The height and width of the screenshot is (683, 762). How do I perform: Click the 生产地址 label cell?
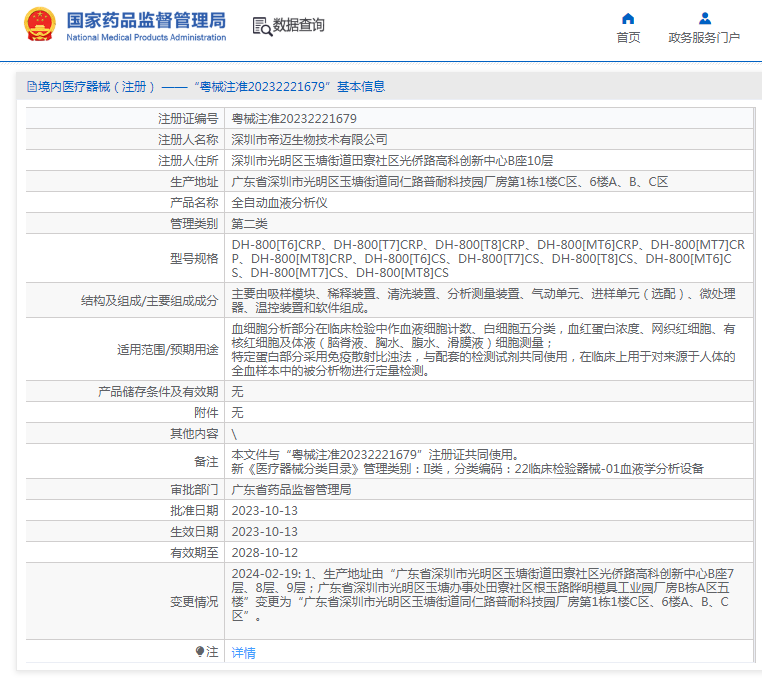coord(125,181)
